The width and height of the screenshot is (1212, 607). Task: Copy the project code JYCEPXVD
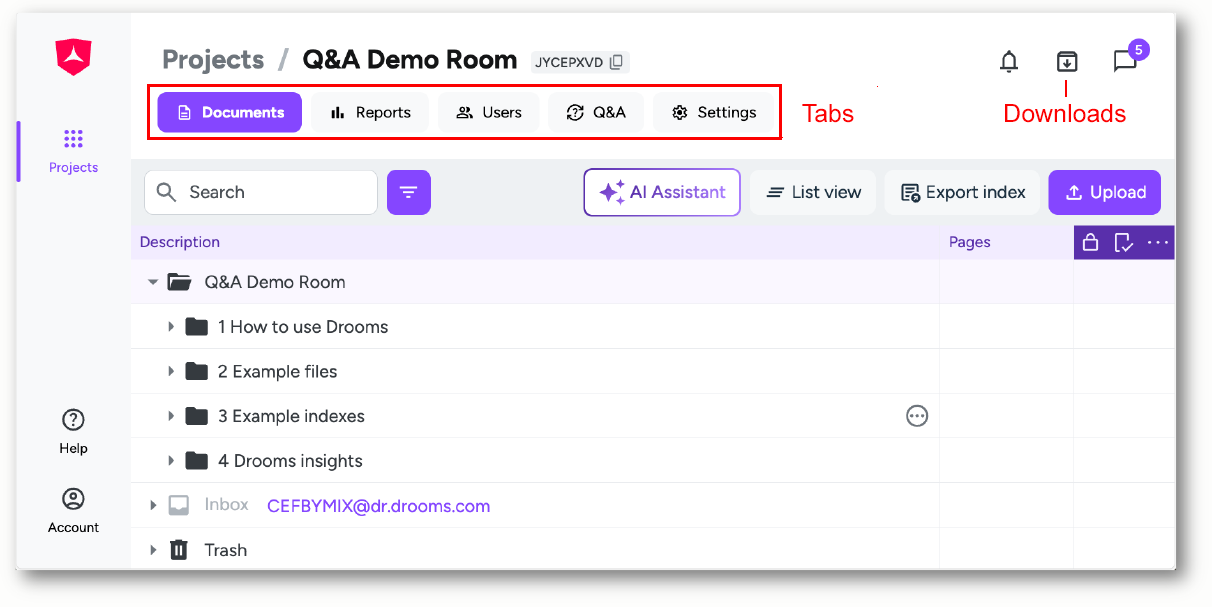tap(617, 62)
